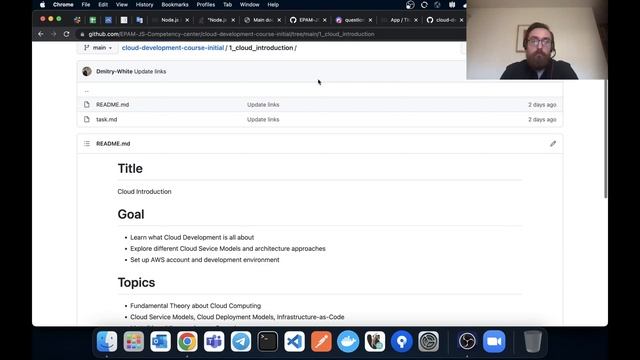640x360 pixels.
Task: Open the Chrome File menu
Action: [86, 5]
